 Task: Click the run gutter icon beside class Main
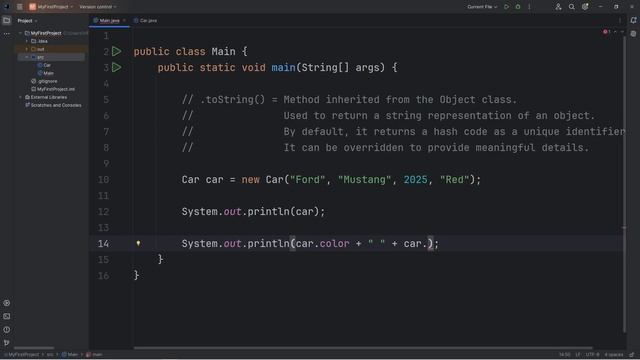(117, 51)
